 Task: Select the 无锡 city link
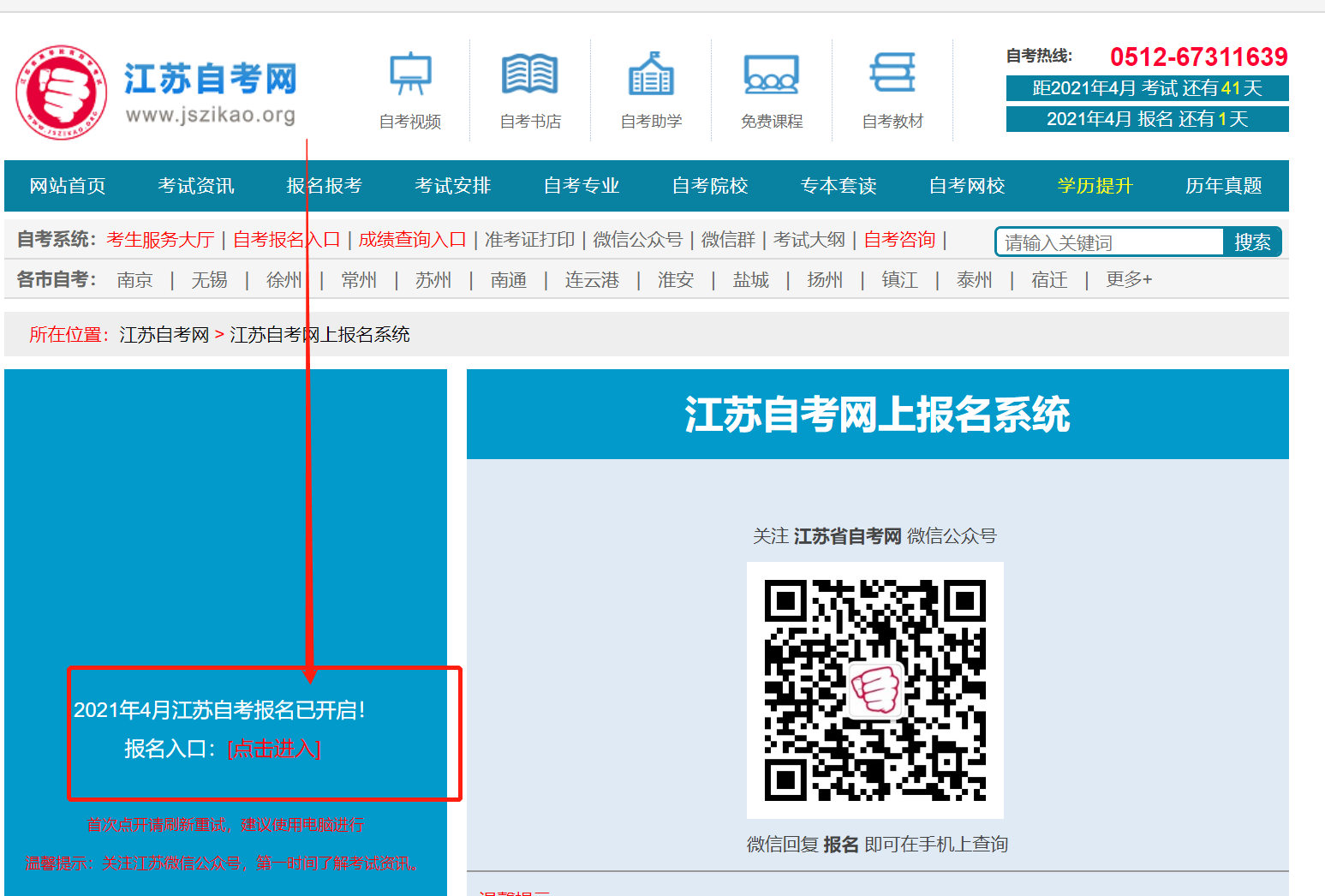point(209,280)
